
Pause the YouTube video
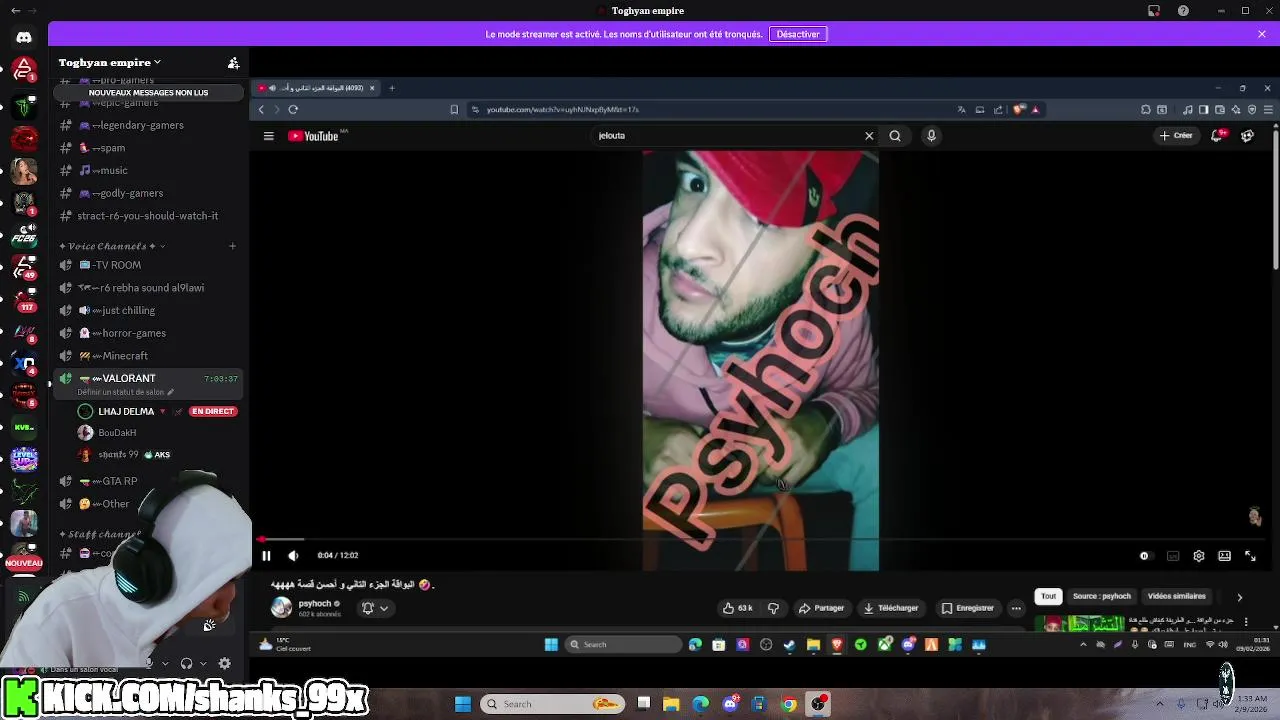click(266, 556)
